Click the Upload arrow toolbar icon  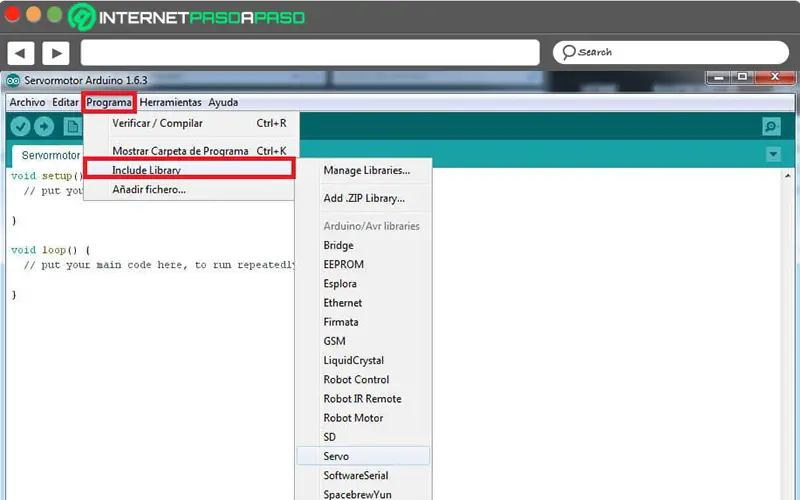click(44, 126)
